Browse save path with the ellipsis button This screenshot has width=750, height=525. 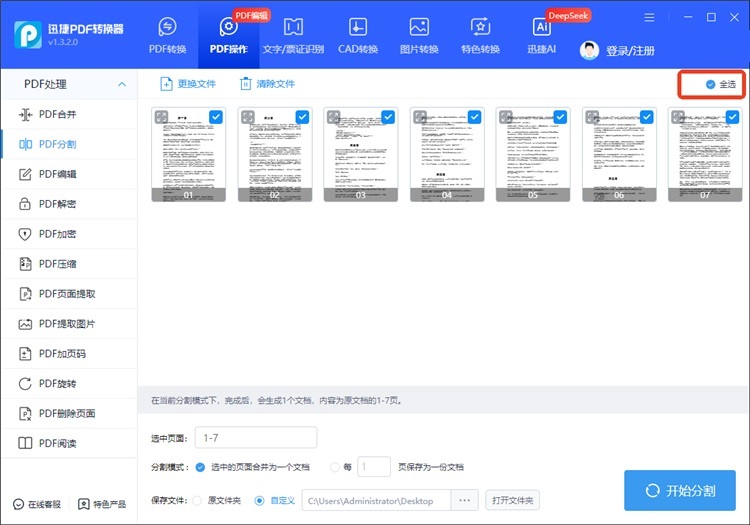464,500
